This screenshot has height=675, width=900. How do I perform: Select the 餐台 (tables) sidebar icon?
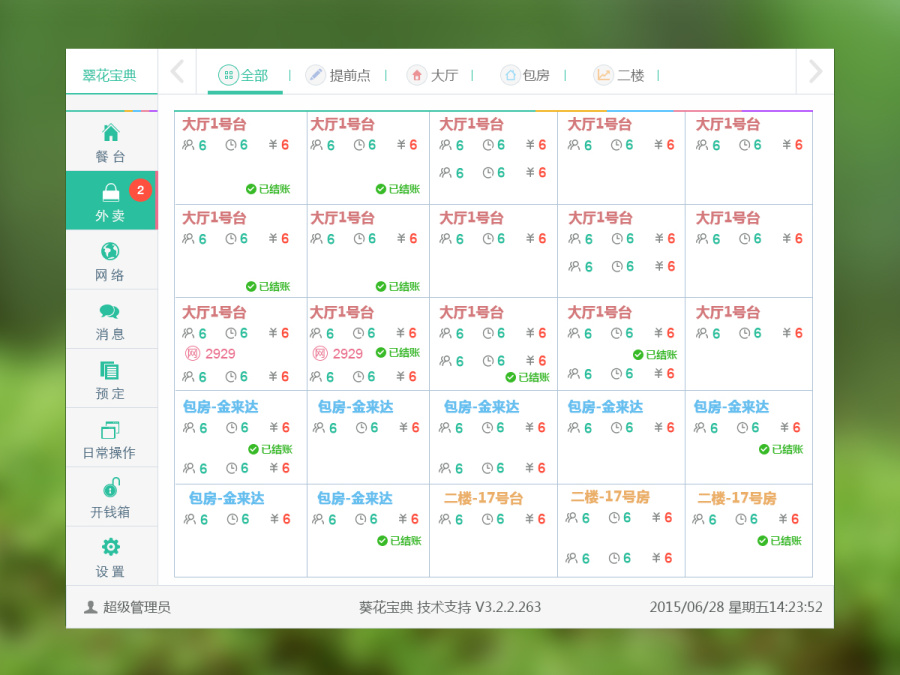(110, 140)
